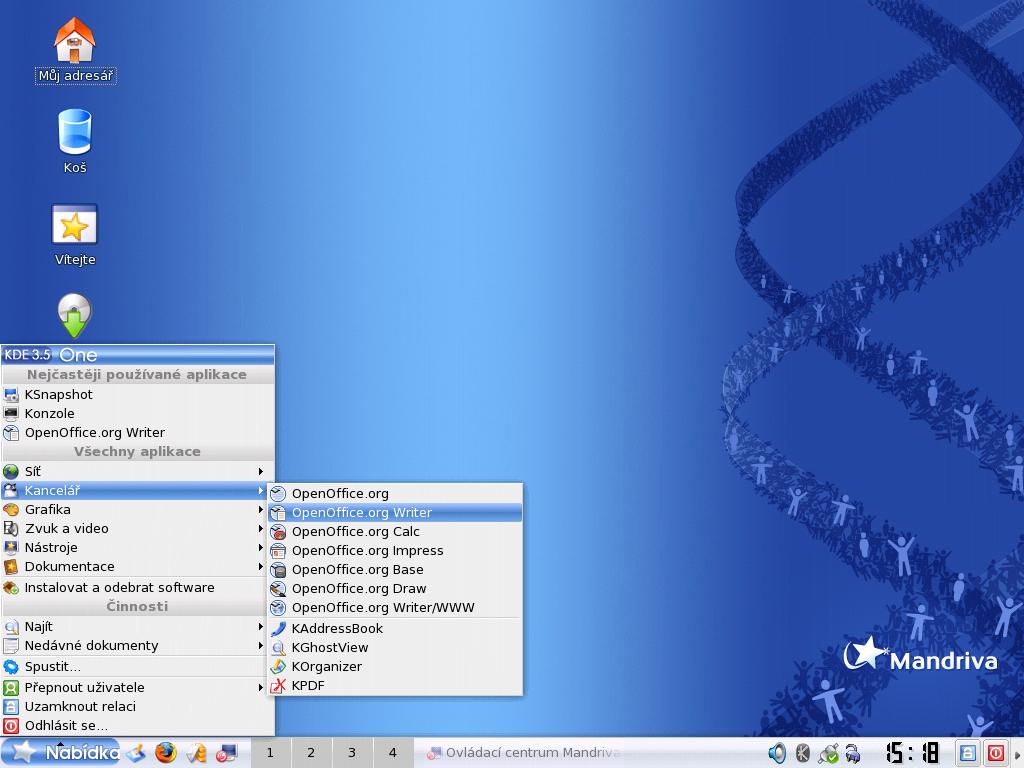
Task: Click the desktop access icon beside Nabídka
Action: tap(136, 753)
